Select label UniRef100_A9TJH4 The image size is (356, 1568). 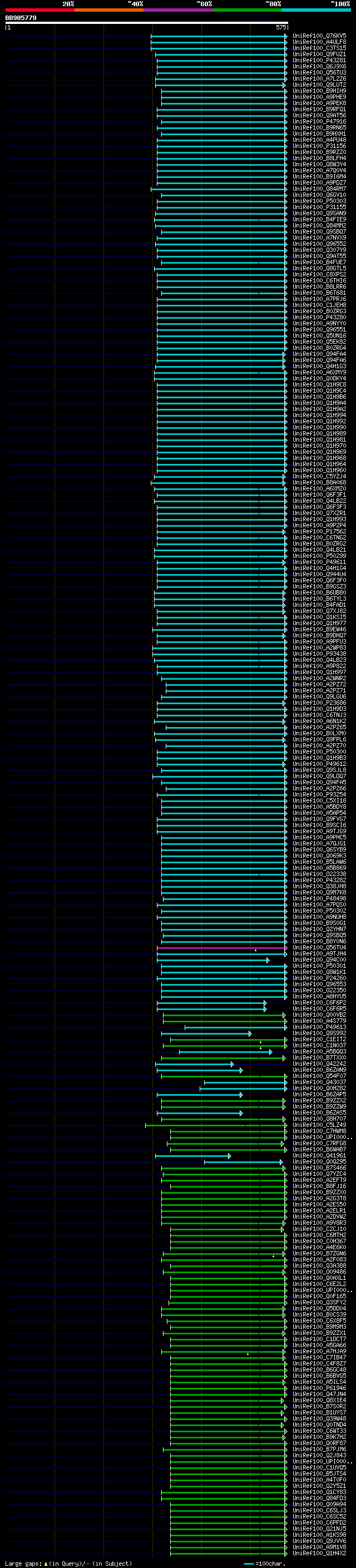[x=319, y=954]
